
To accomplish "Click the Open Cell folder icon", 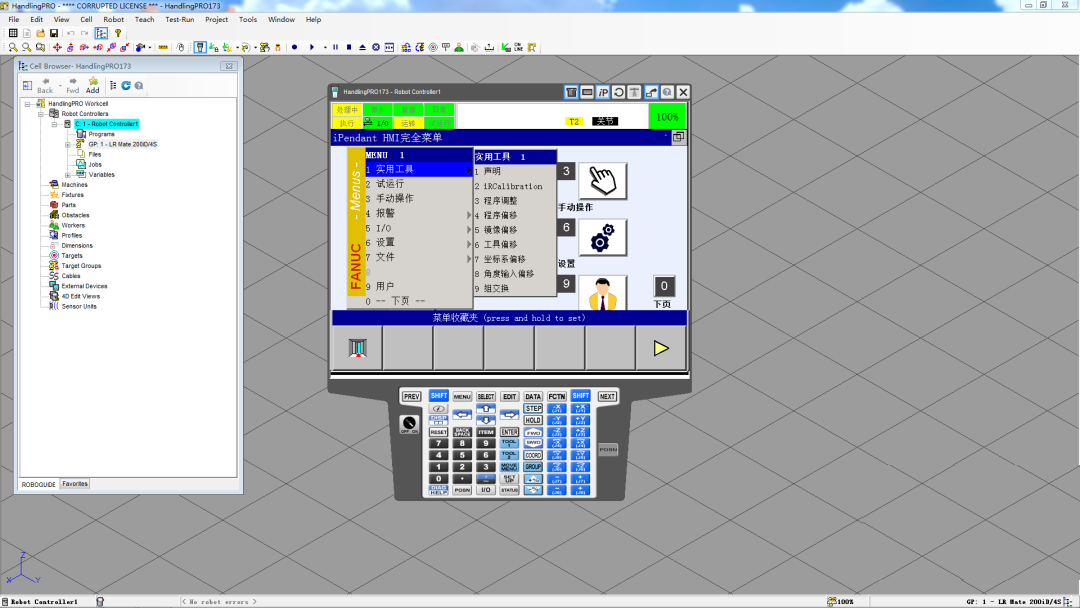I will point(41,33).
